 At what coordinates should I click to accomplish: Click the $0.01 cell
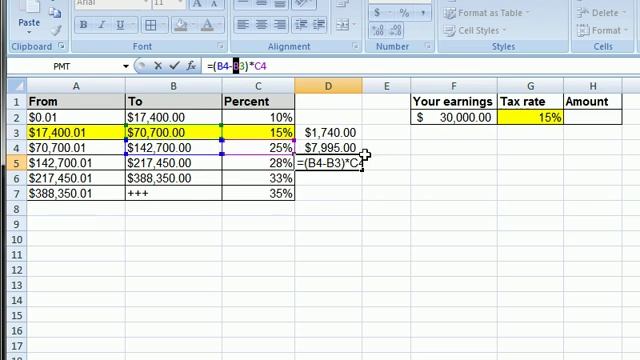(76, 118)
